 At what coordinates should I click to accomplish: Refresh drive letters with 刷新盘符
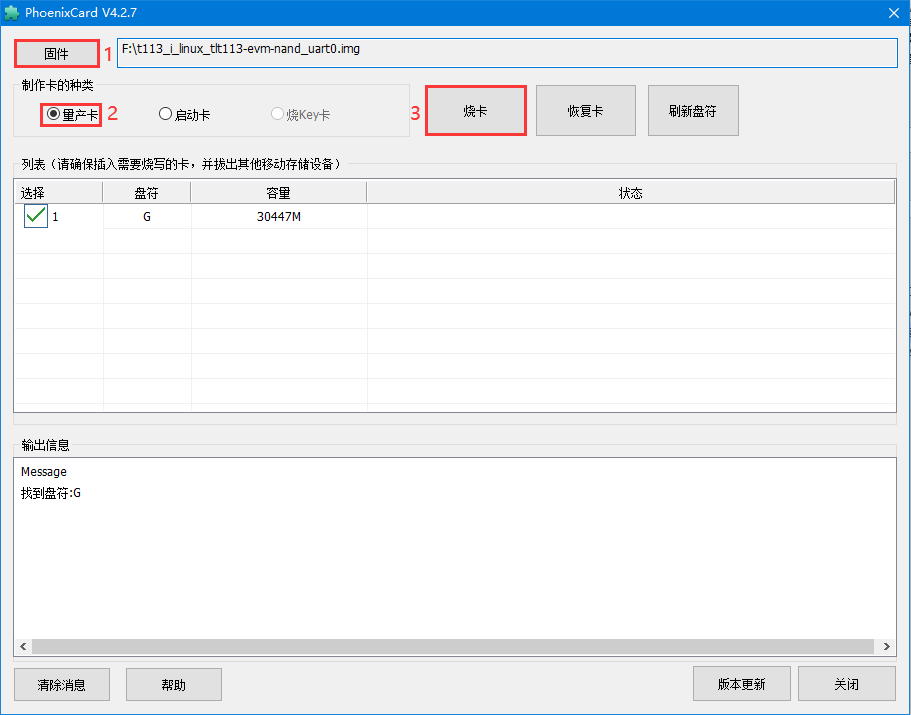click(693, 111)
